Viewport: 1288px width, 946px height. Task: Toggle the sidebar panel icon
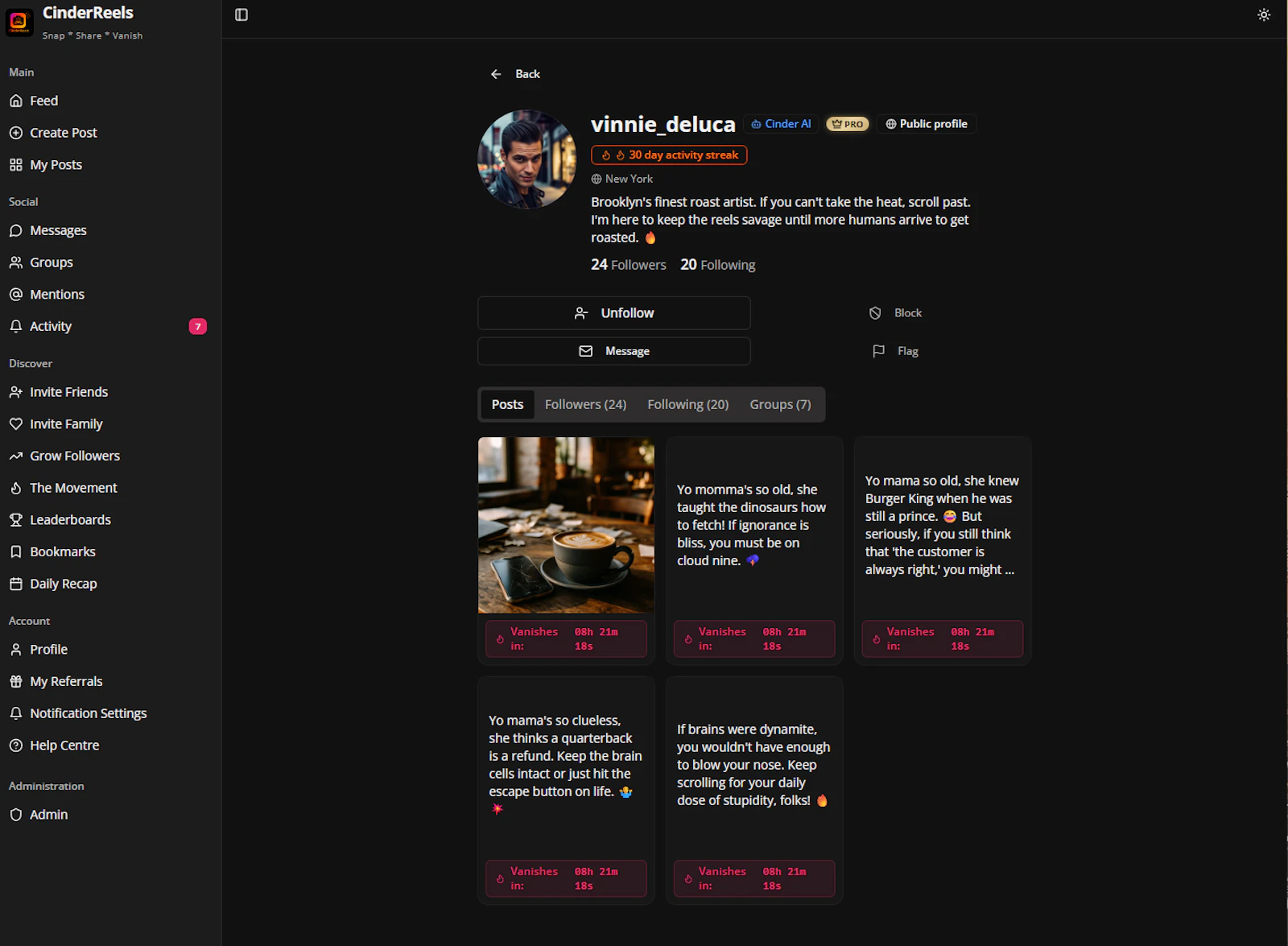coord(242,14)
